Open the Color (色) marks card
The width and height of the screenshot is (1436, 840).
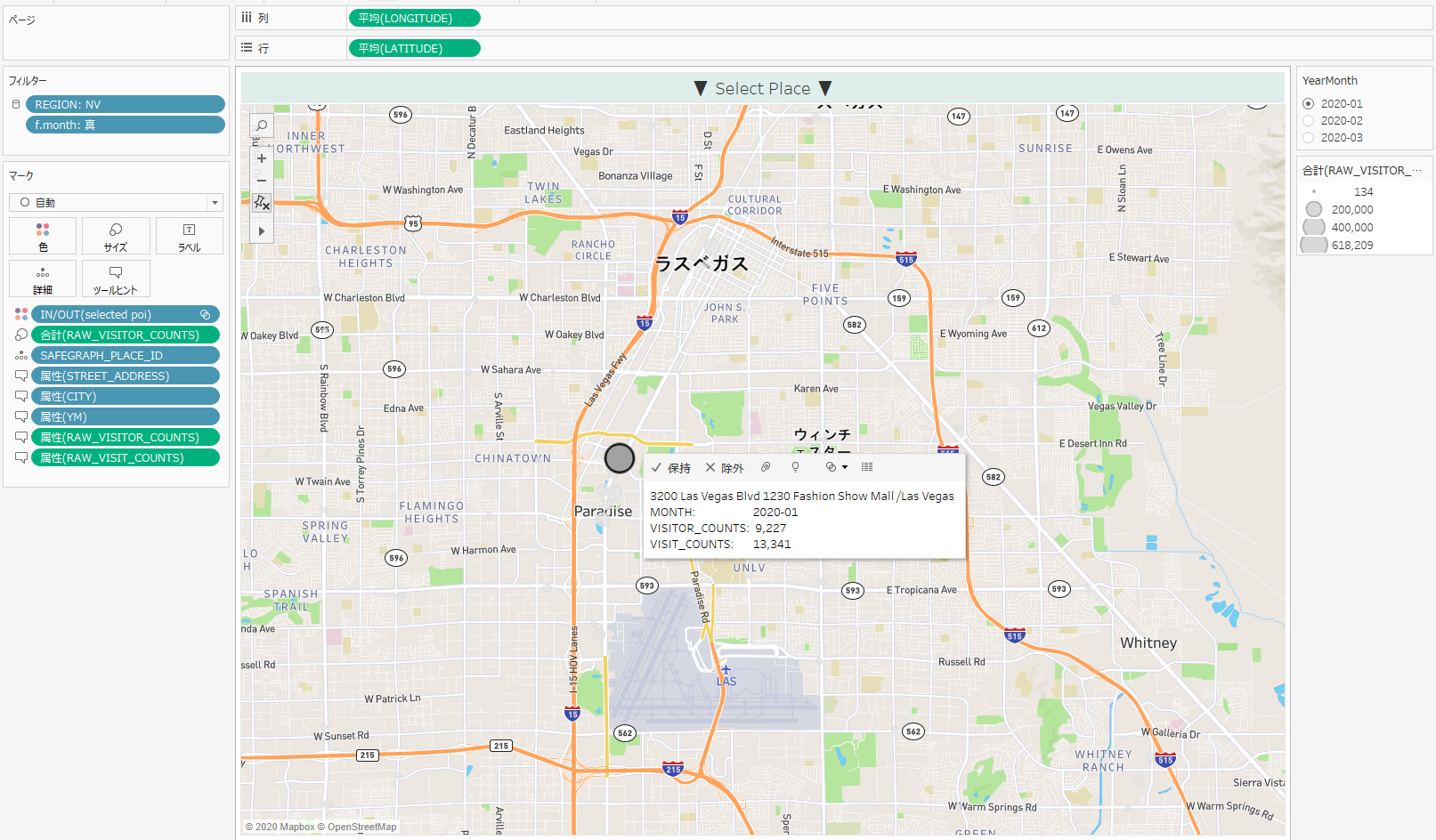tap(43, 237)
